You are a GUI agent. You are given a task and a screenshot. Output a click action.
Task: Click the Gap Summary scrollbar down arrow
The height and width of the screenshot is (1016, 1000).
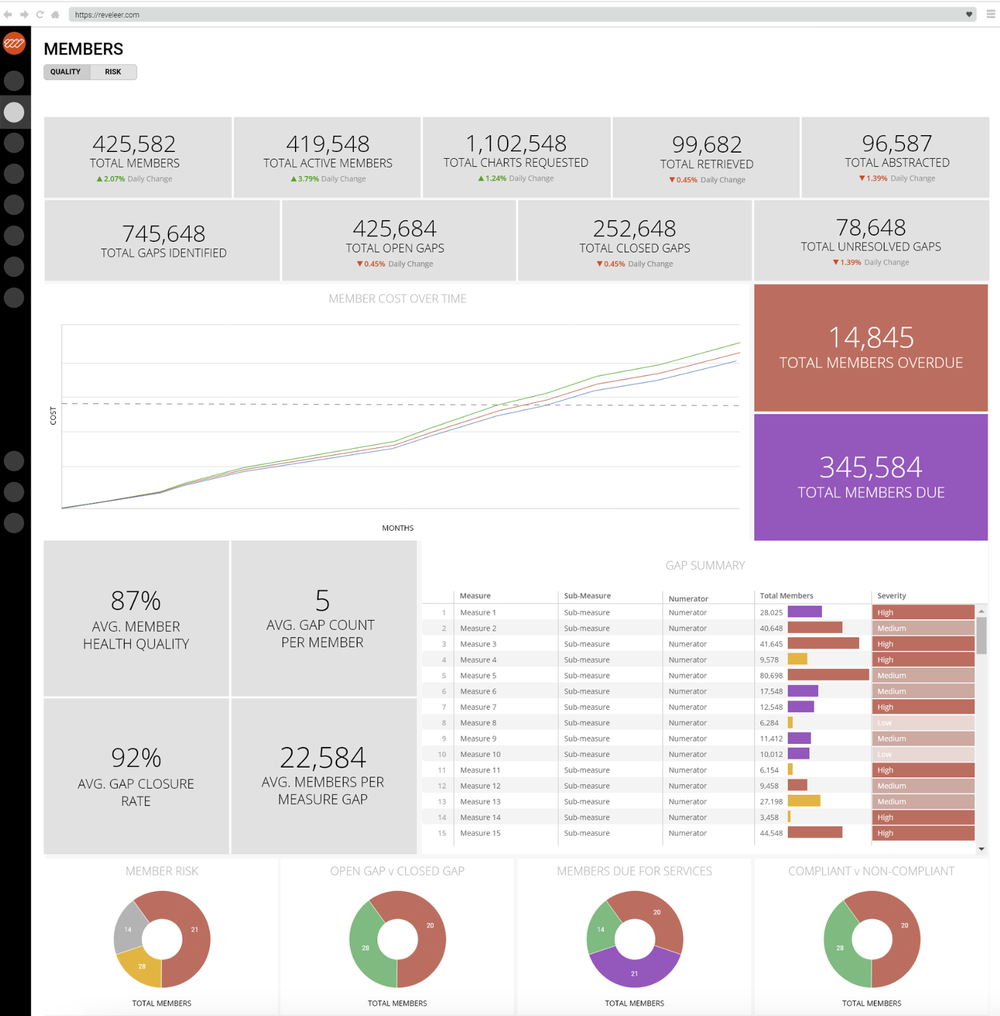(x=981, y=848)
